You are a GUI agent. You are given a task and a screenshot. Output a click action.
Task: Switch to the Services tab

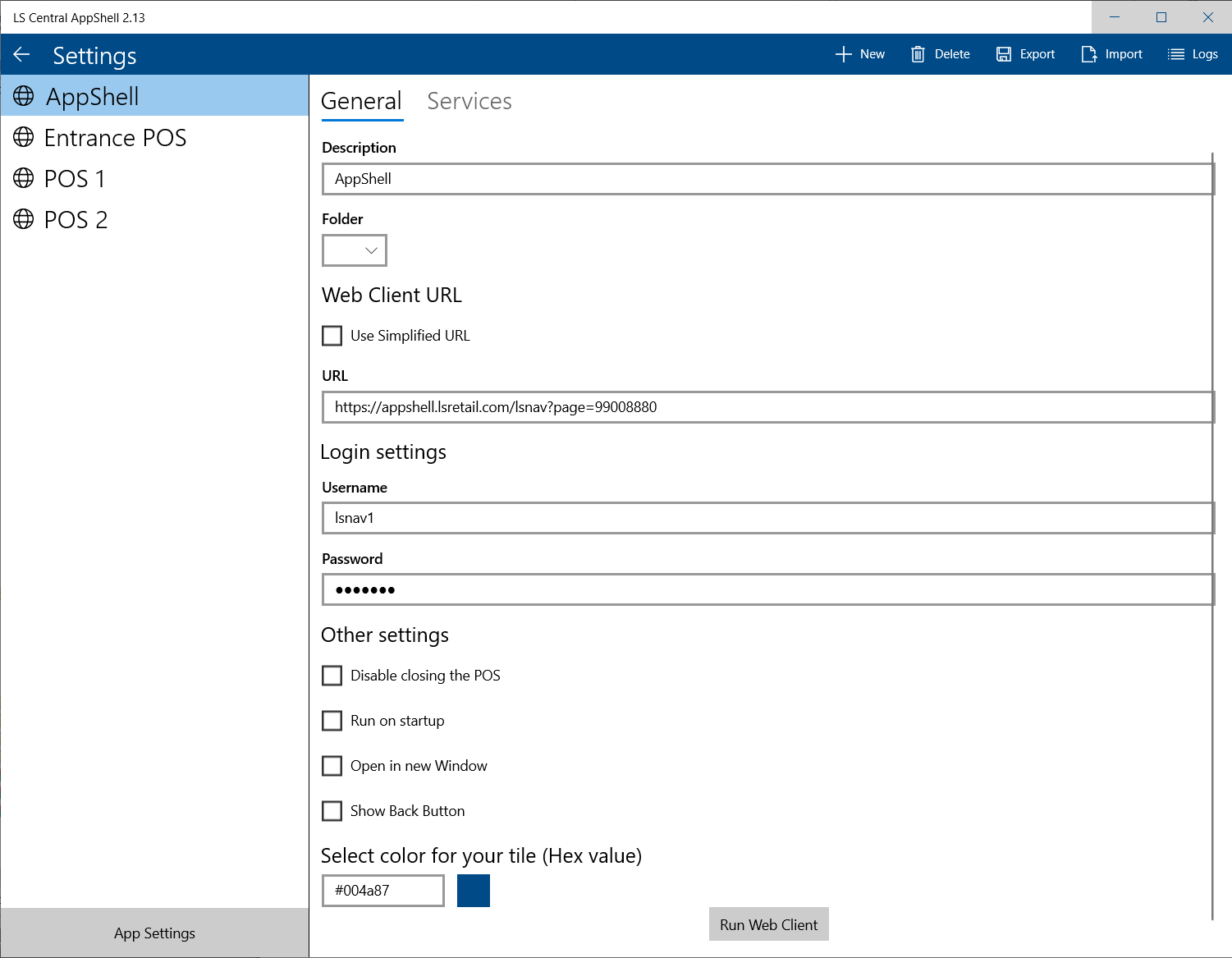[x=469, y=101]
